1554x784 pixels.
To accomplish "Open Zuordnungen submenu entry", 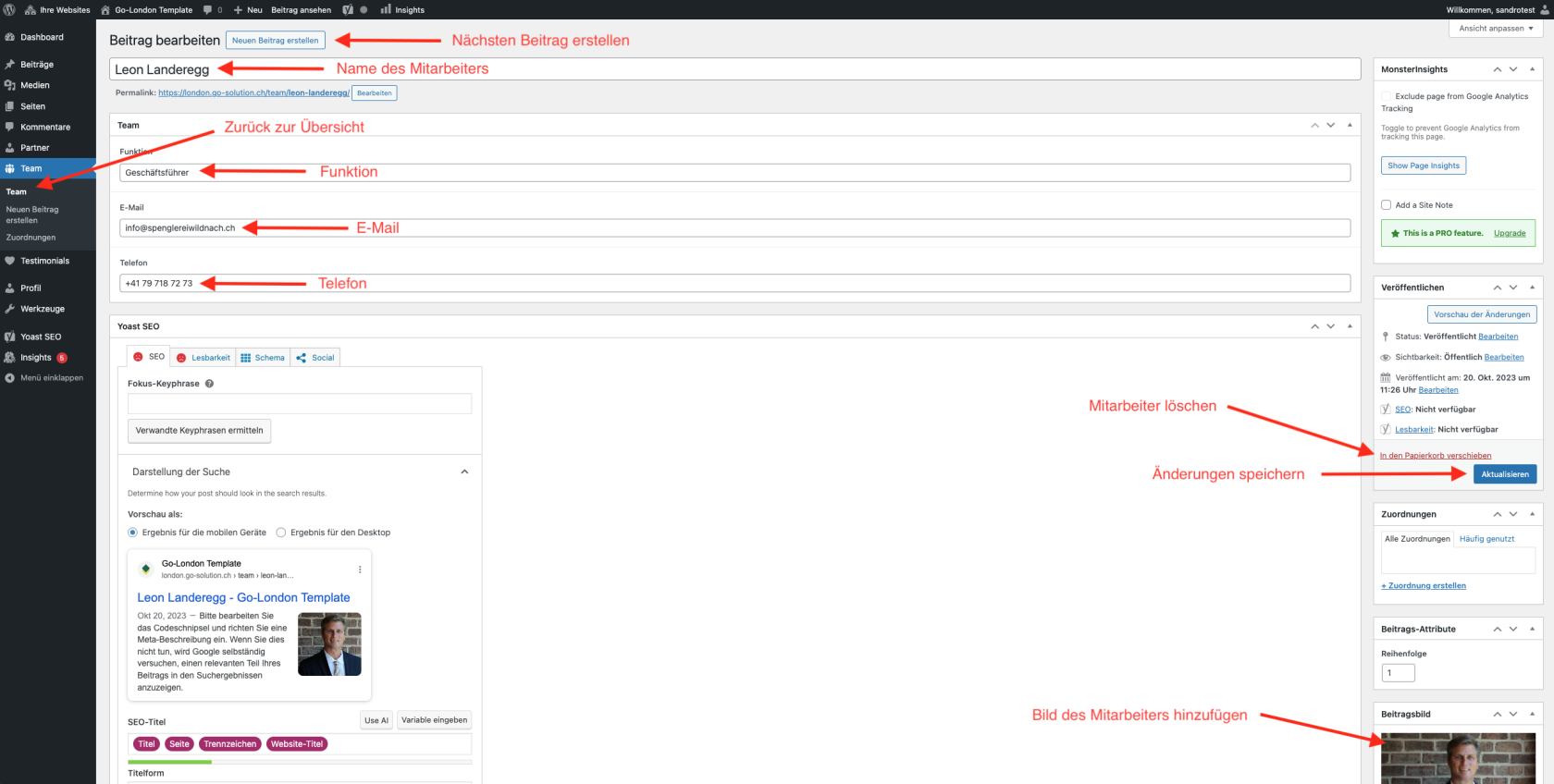I will pyautogui.click(x=31, y=238).
